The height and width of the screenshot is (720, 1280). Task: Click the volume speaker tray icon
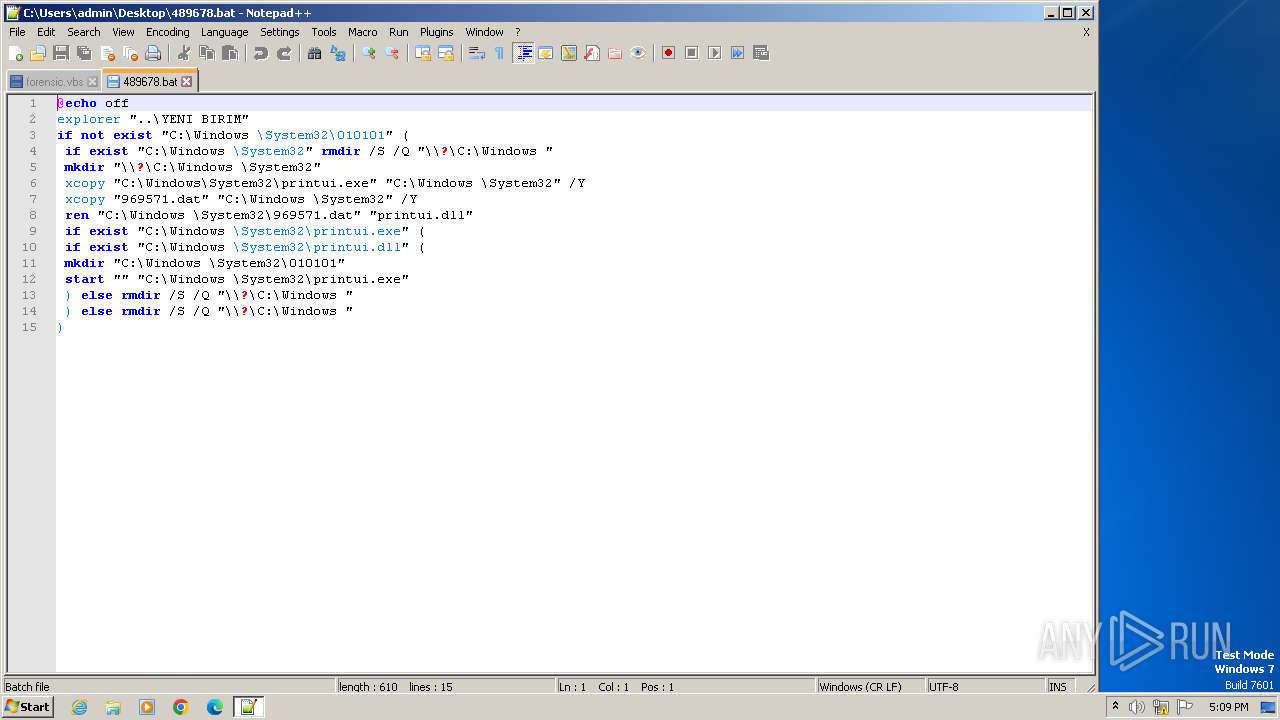point(1137,707)
